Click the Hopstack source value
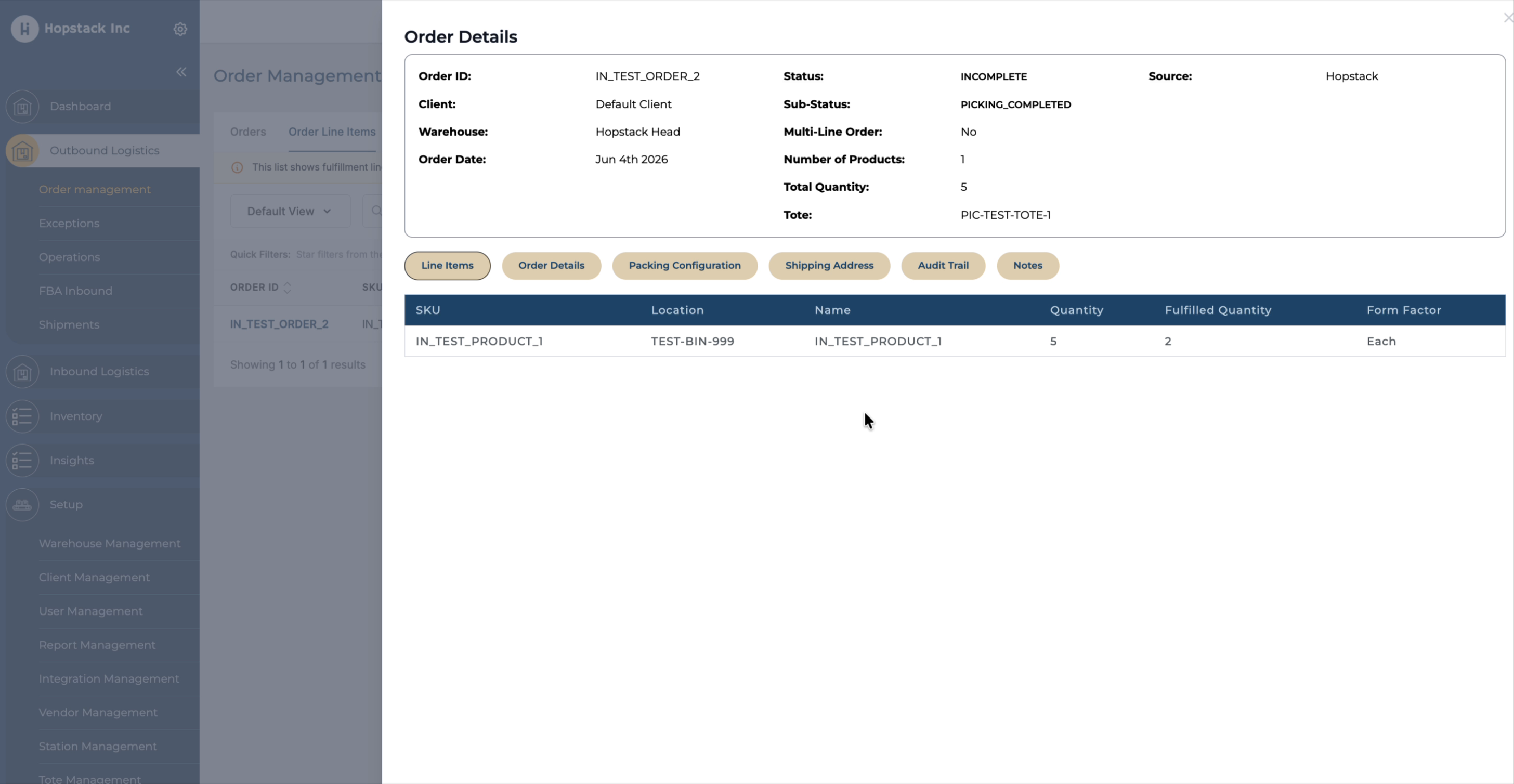Image resolution: width=1514 pixels, height=784 pixels. coord(1352,76)
